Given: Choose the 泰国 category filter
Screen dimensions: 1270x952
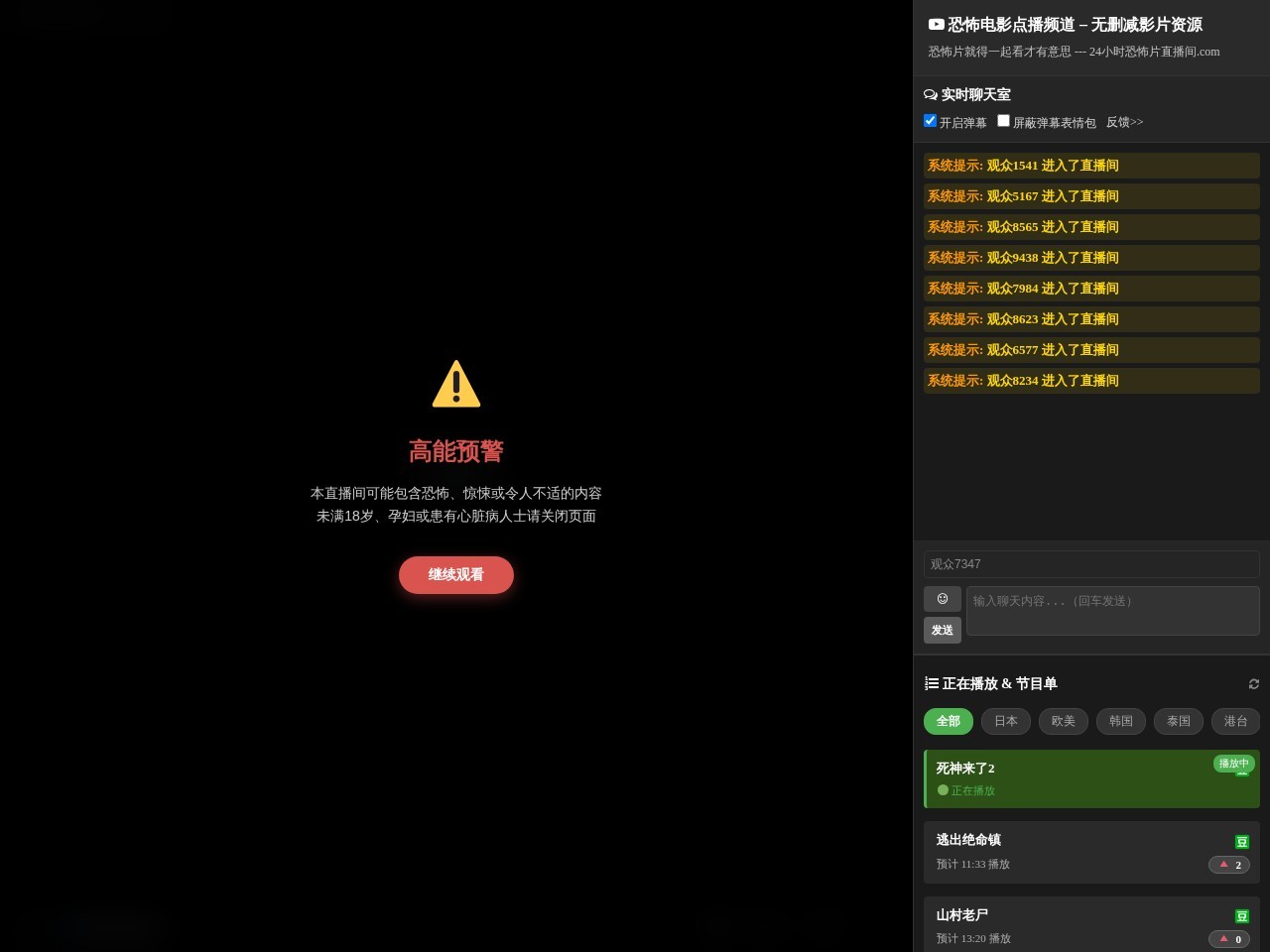Looking at the screenshot, I should 1178,722.
